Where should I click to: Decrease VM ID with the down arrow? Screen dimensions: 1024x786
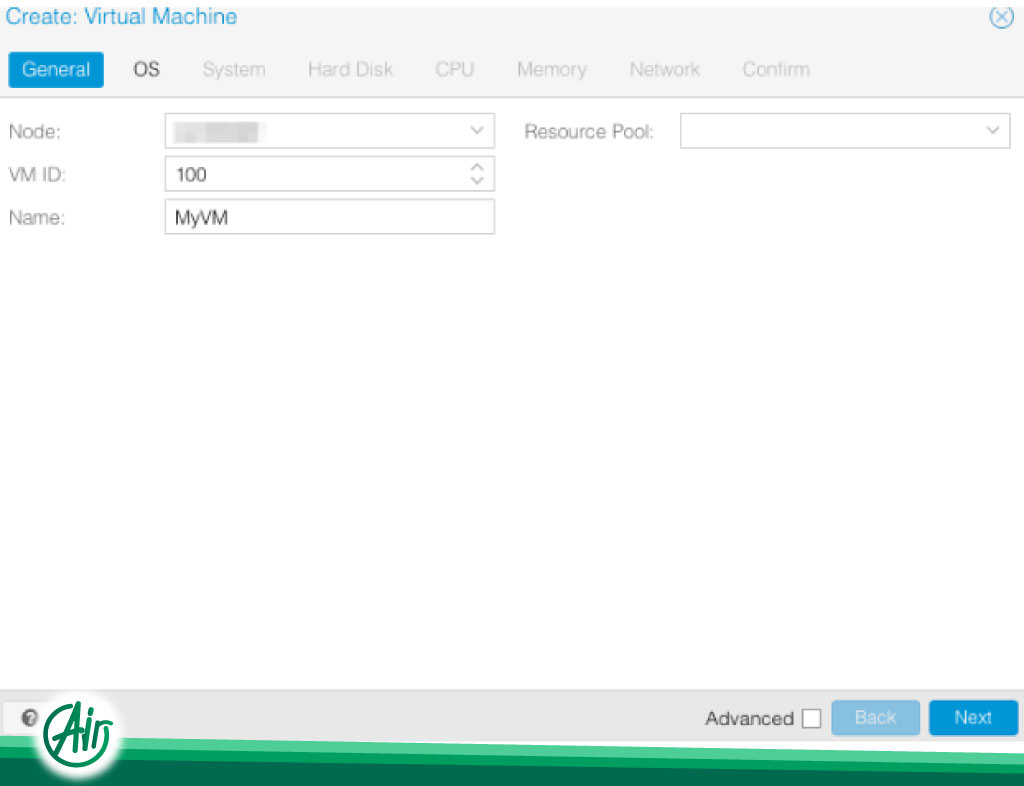[x=477, y=180]
